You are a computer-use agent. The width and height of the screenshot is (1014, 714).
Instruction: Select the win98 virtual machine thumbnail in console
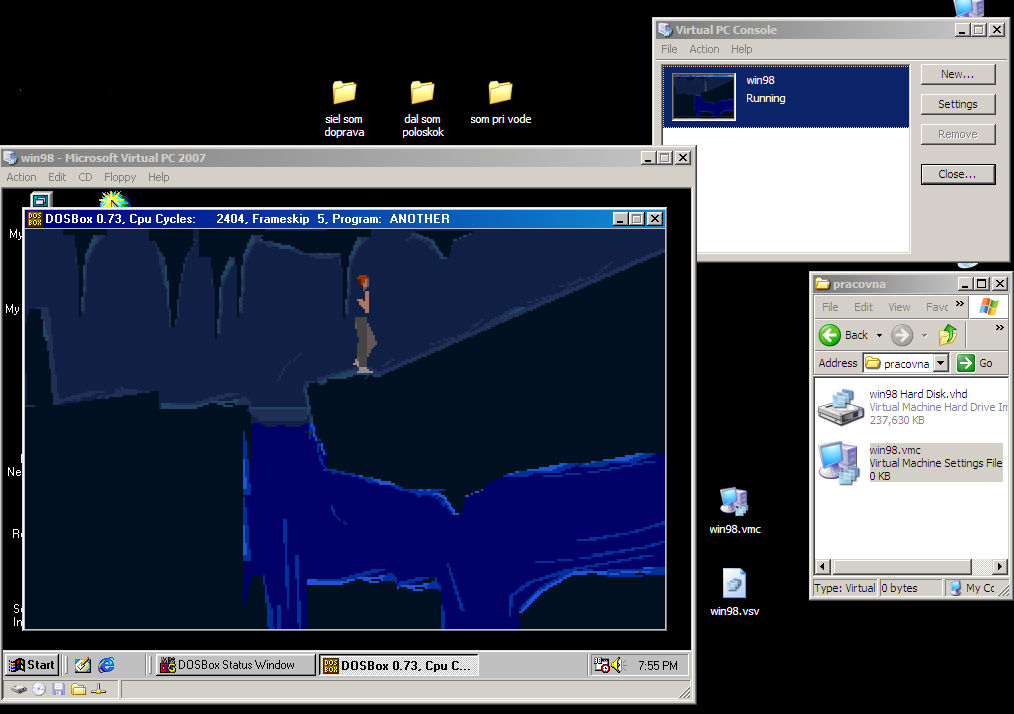[x=704, y=96]
